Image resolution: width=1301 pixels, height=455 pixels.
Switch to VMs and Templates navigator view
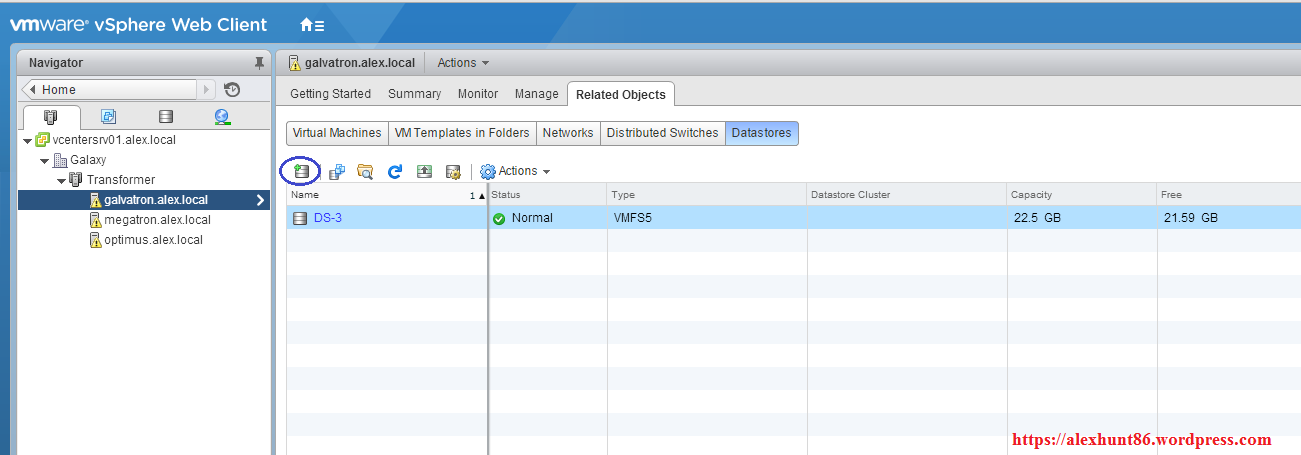tap(108, 117)
